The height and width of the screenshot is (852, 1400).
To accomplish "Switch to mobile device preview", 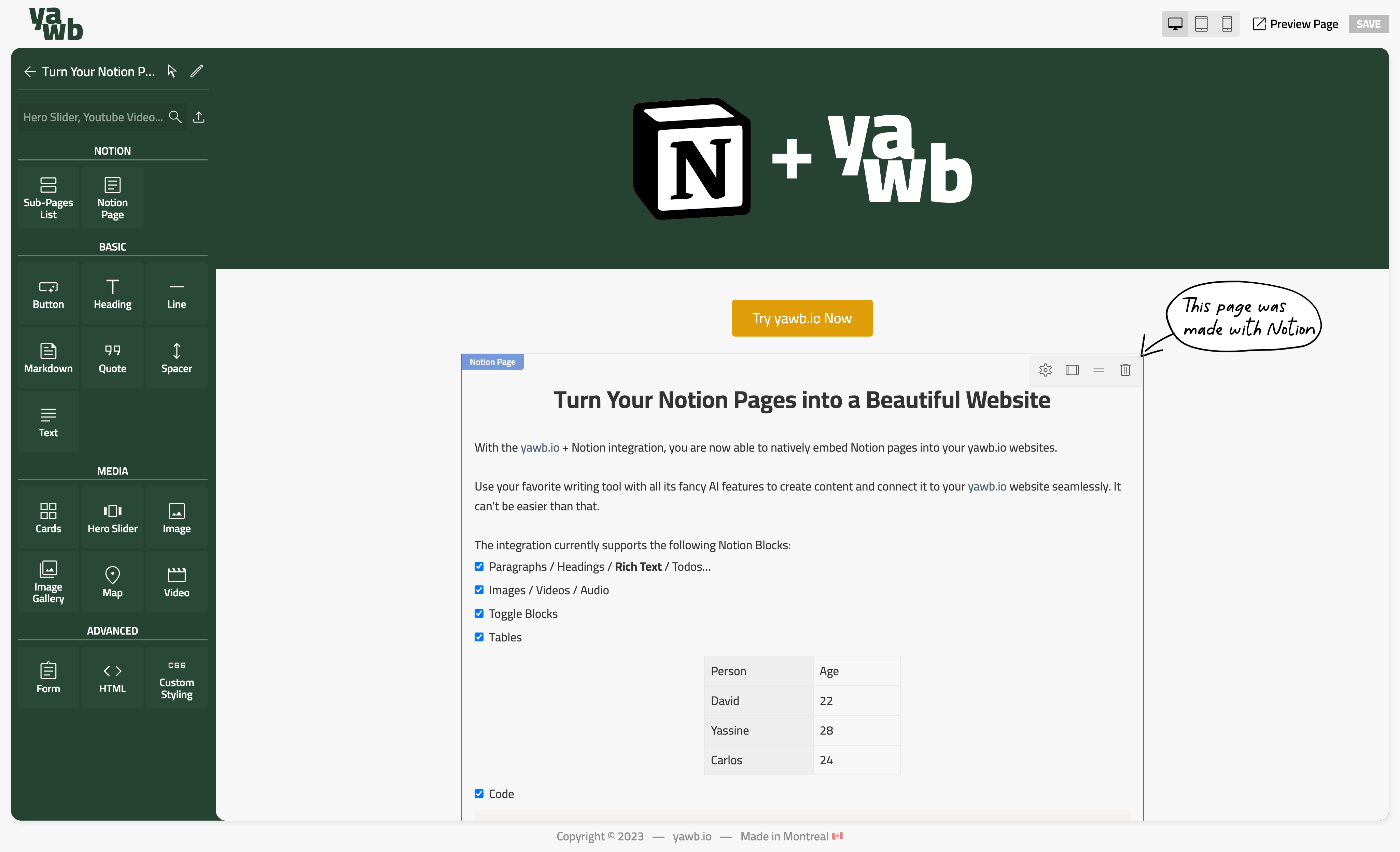I will tap(1227, 24).
